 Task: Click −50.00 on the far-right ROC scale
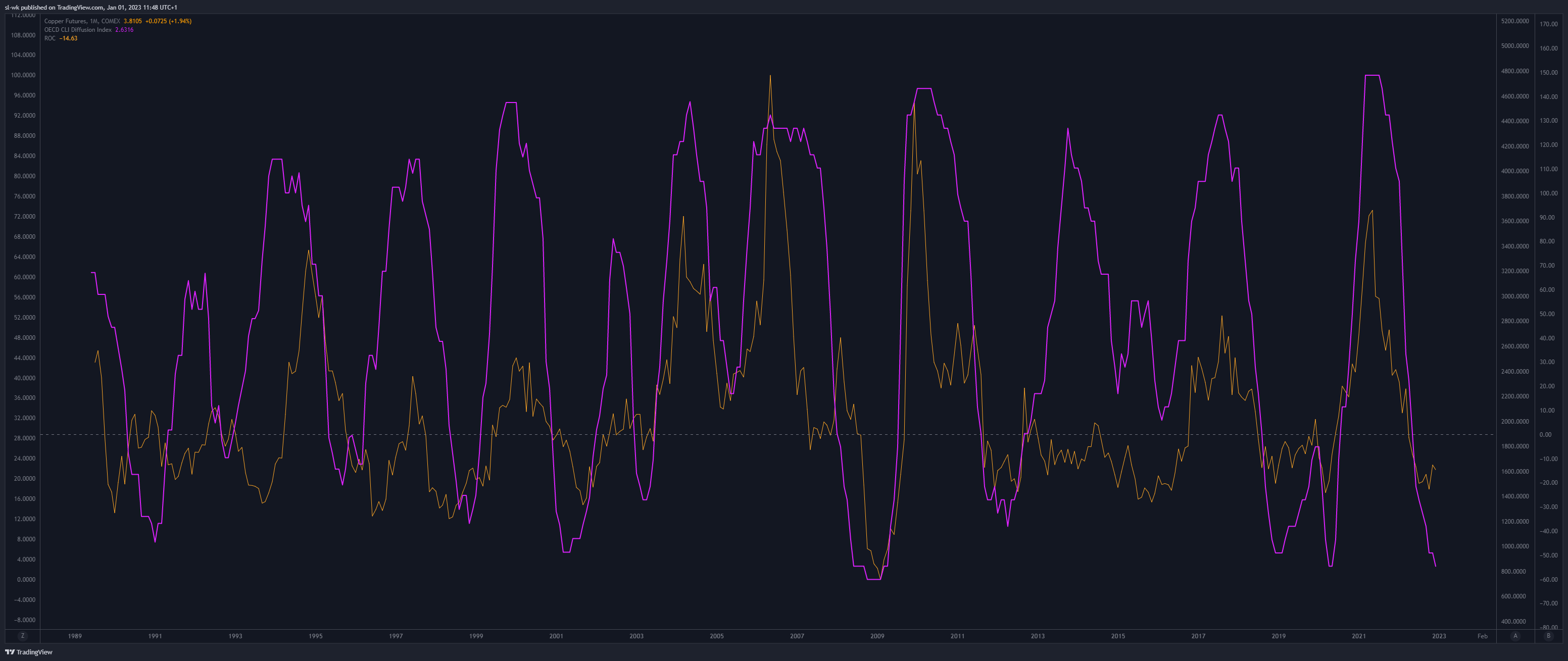coord(1548,555)
